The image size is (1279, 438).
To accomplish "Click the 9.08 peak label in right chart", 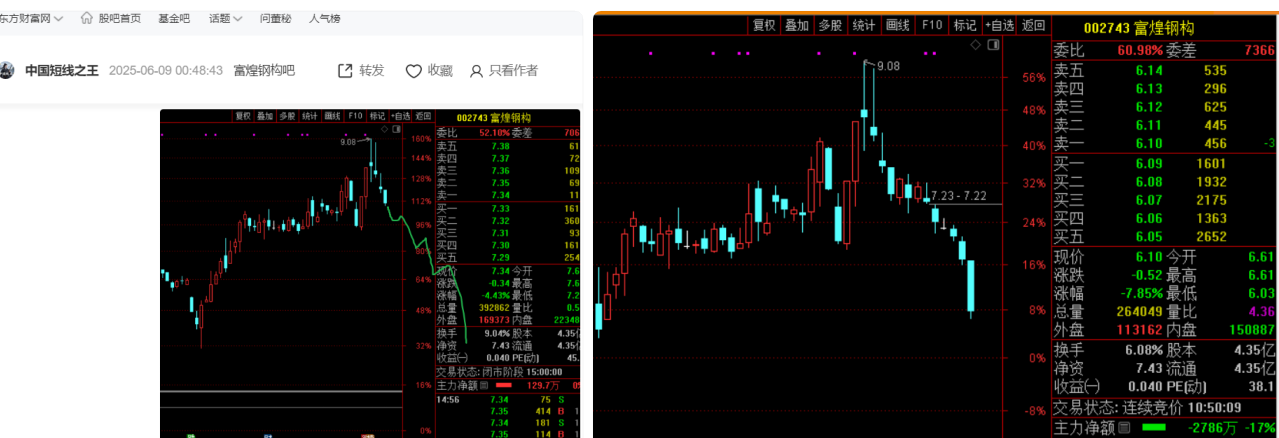I will (x=887, y=66).
